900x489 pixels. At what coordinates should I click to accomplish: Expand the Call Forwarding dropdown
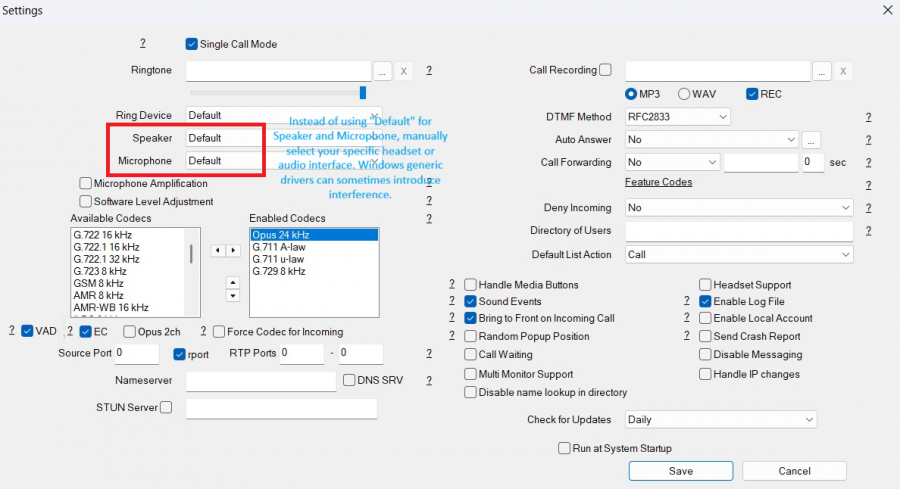672,162
